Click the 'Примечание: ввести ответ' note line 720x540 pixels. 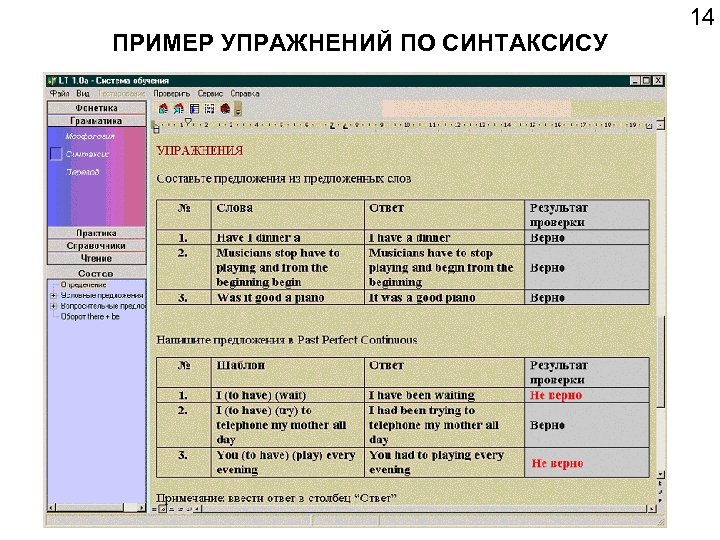coord(276,498)
